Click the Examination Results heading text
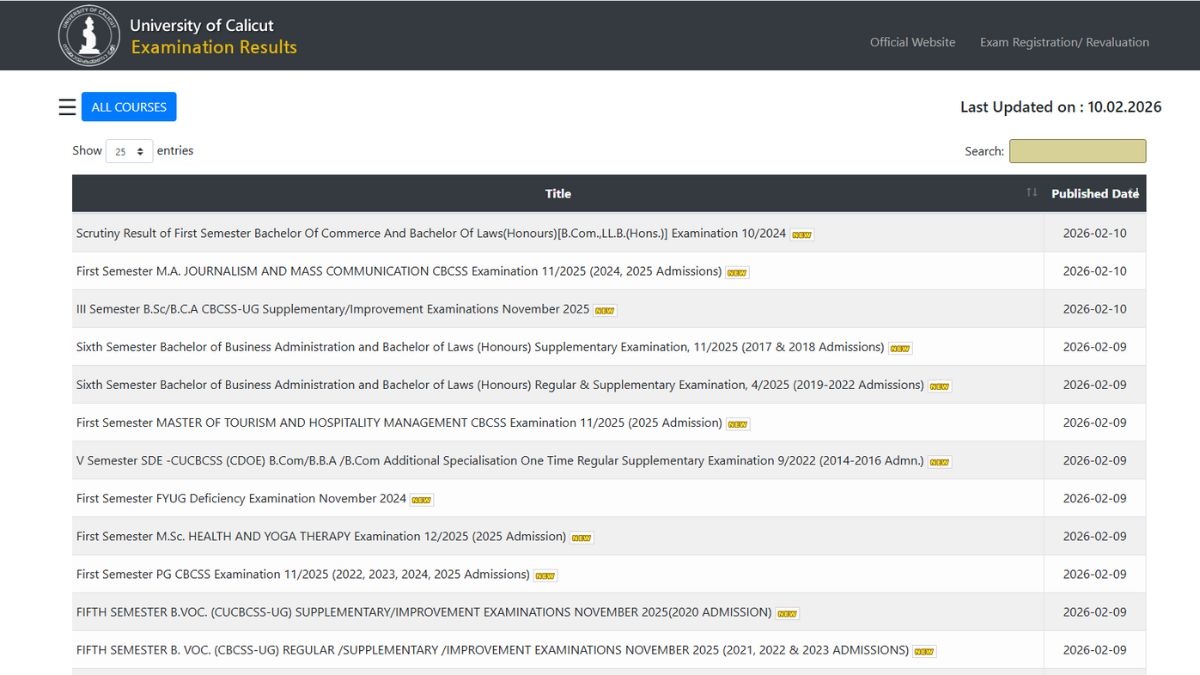The image size is (1200, 675). coord(214,47)
